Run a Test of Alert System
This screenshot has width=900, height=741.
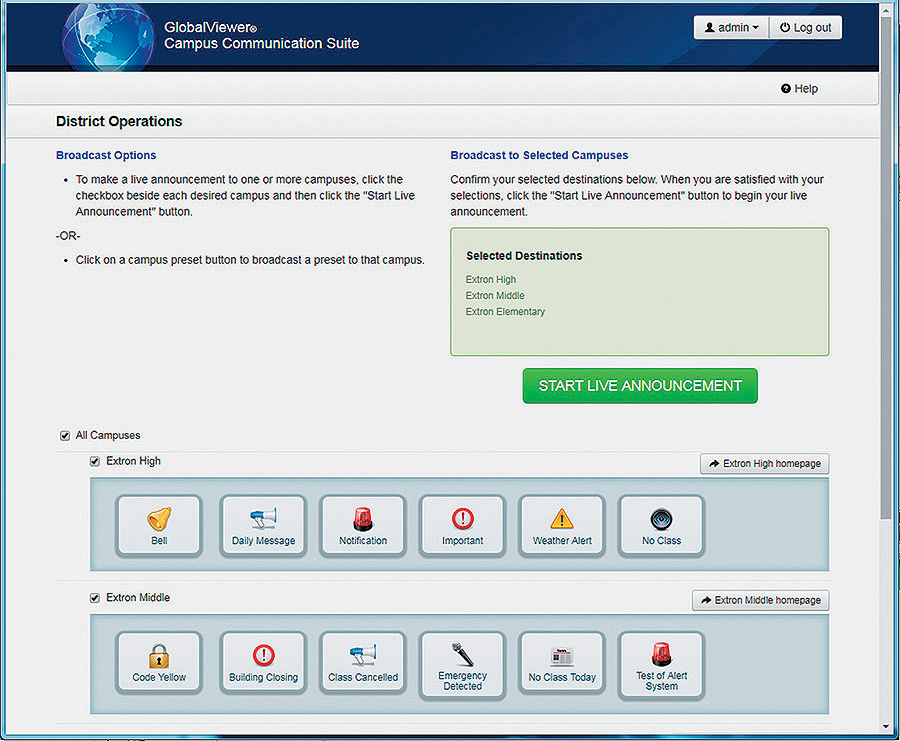click(x=661, y=664)
